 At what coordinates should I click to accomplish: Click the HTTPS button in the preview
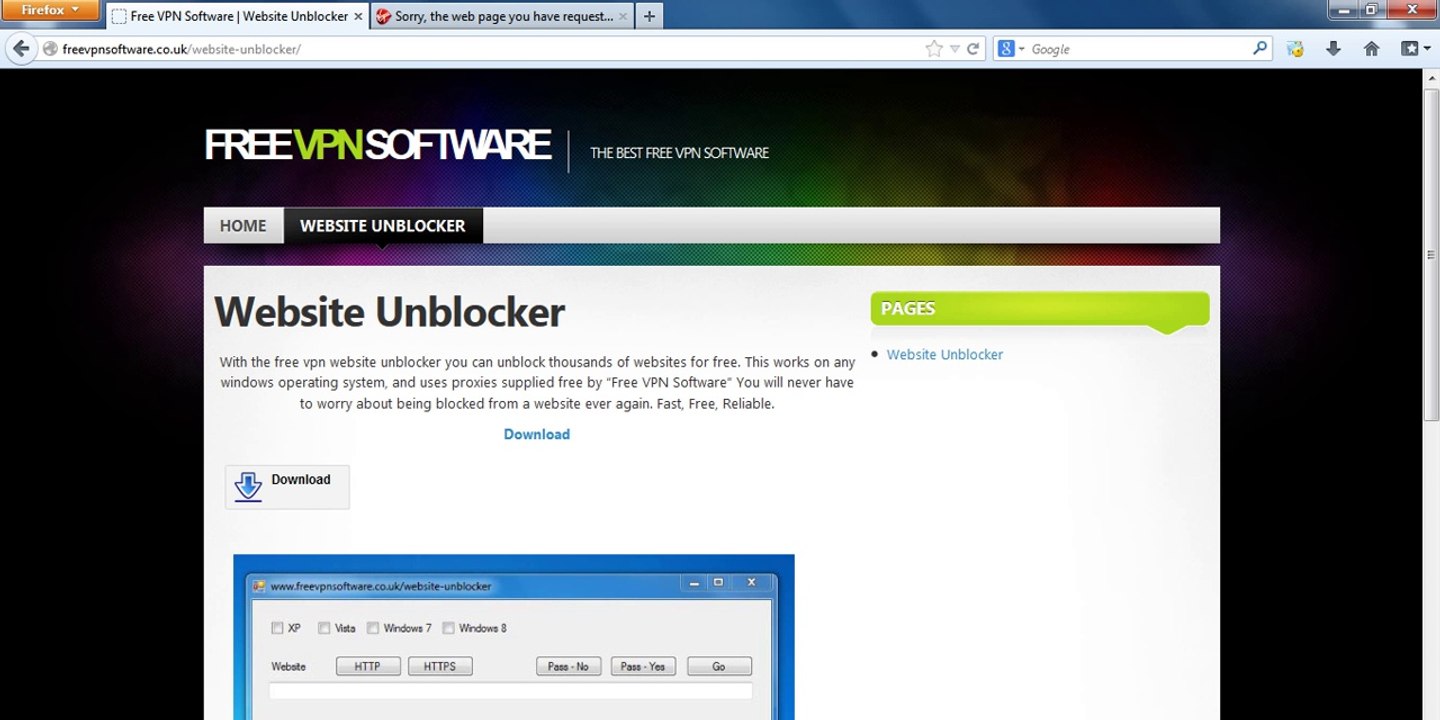tap(440, 666)
